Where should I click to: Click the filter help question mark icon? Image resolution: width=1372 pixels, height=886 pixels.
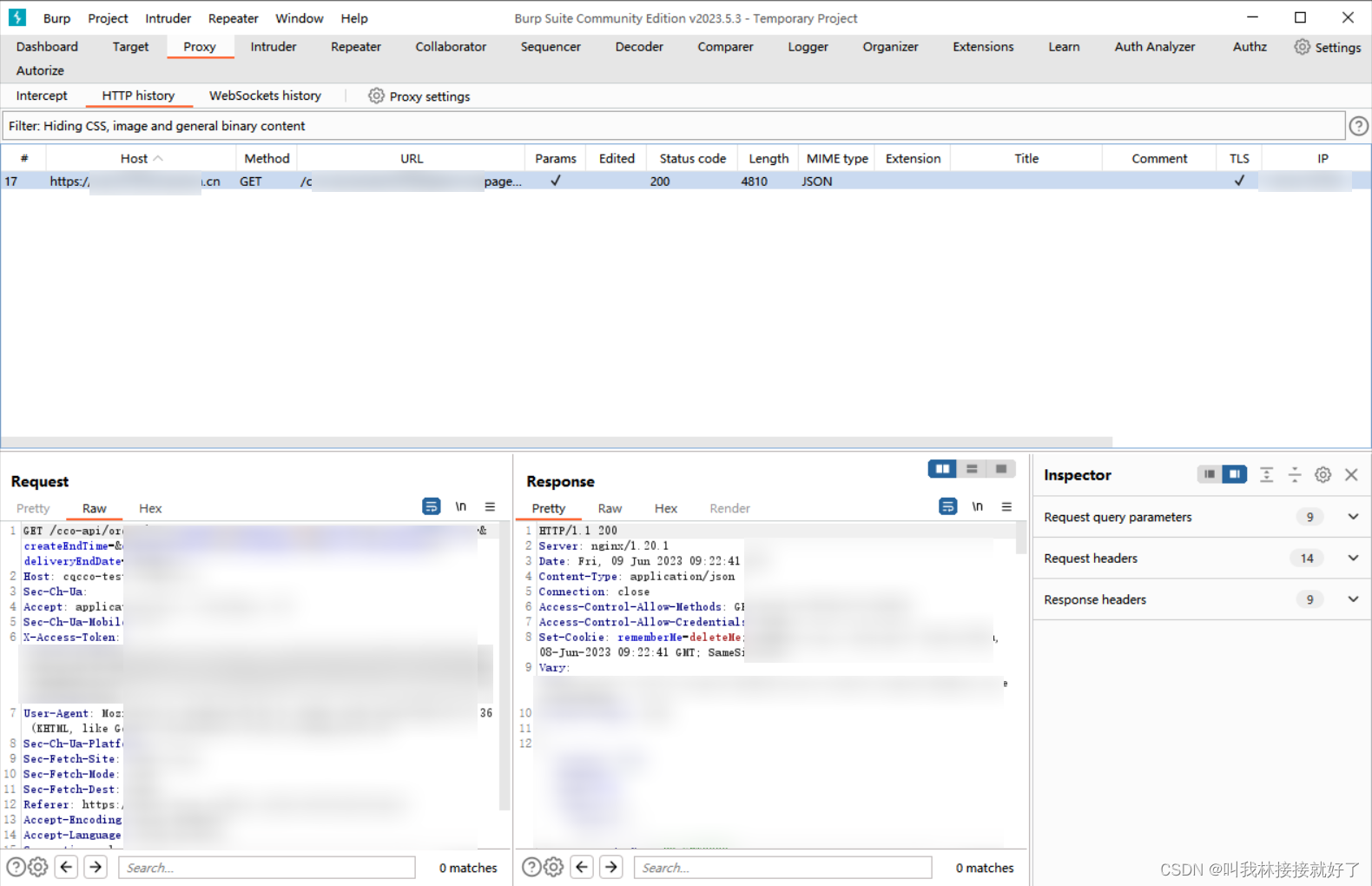(1359, 126)
